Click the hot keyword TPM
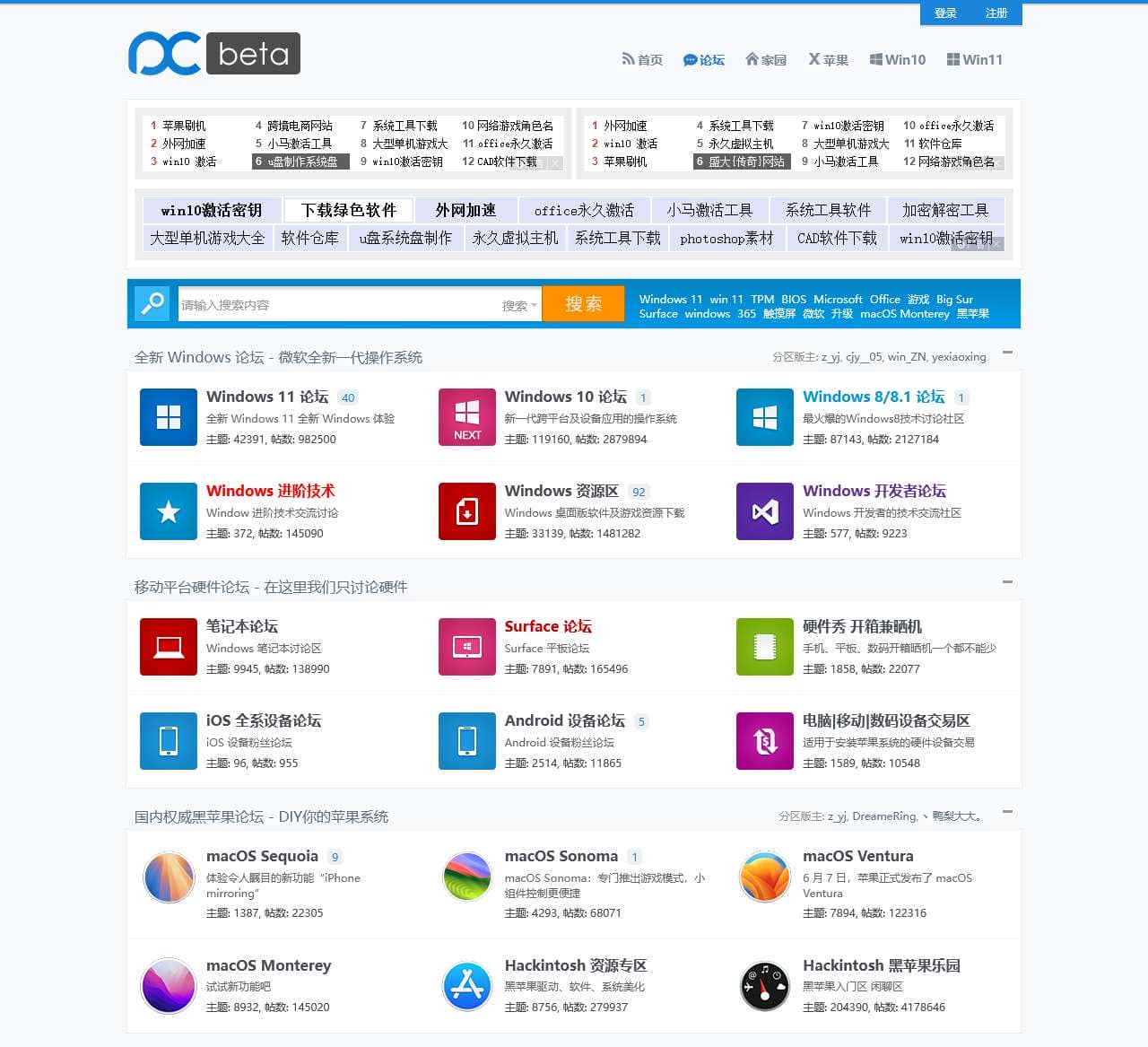The image size is (1148, 1047). click(x=762, y=300)
